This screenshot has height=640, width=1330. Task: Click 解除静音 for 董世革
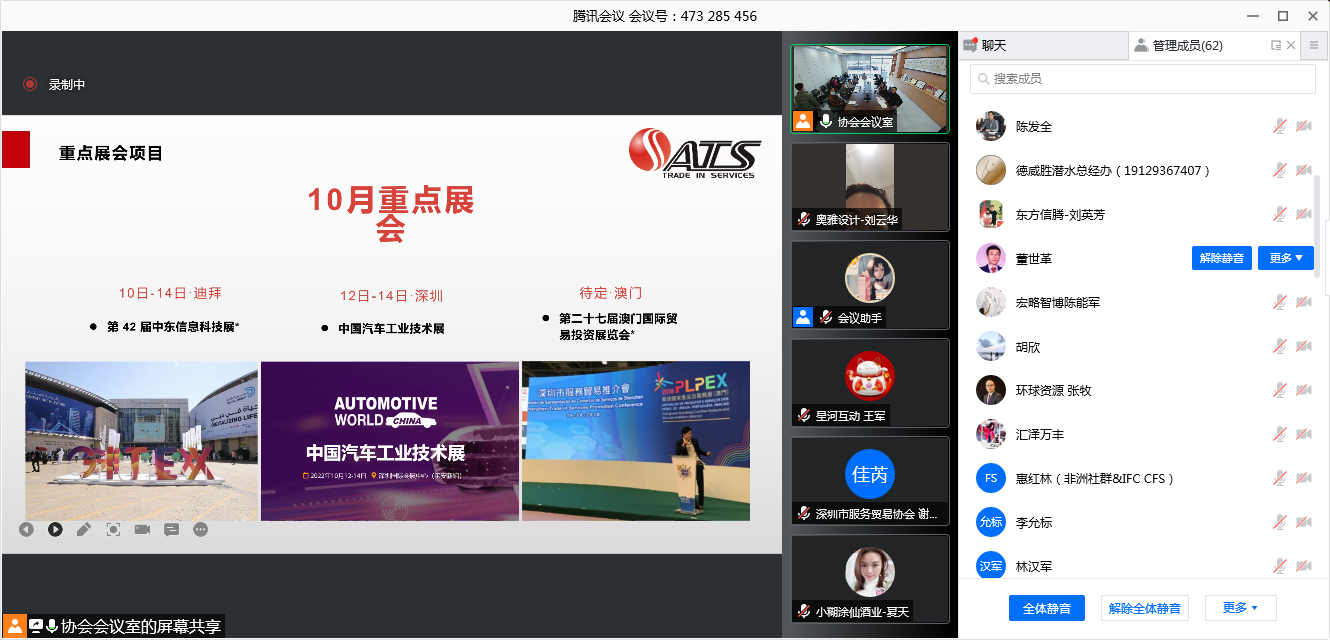click(1222, 258)
